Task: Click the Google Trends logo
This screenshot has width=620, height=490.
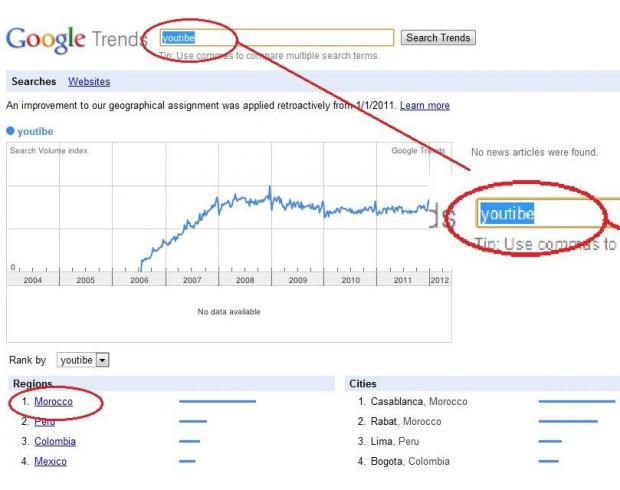Action: 76,39
